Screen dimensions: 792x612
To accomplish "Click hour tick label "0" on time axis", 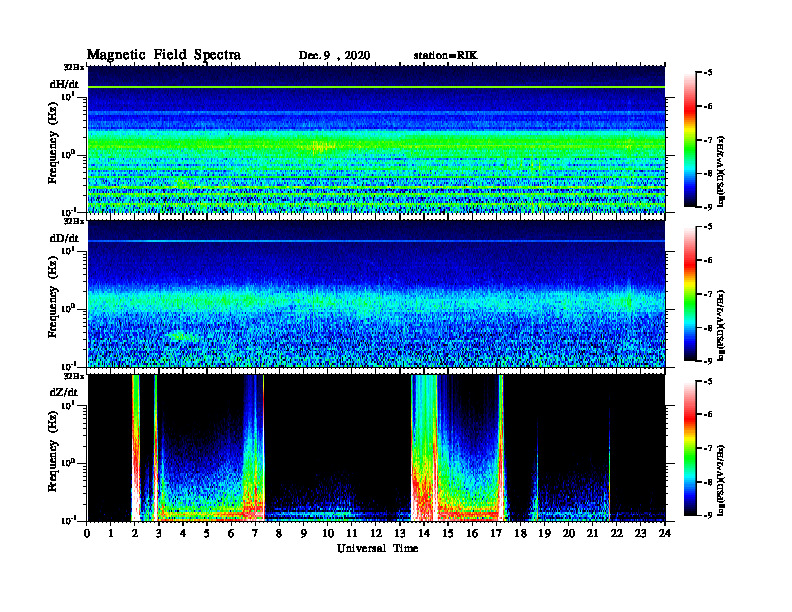I will [x=87, y=534].
